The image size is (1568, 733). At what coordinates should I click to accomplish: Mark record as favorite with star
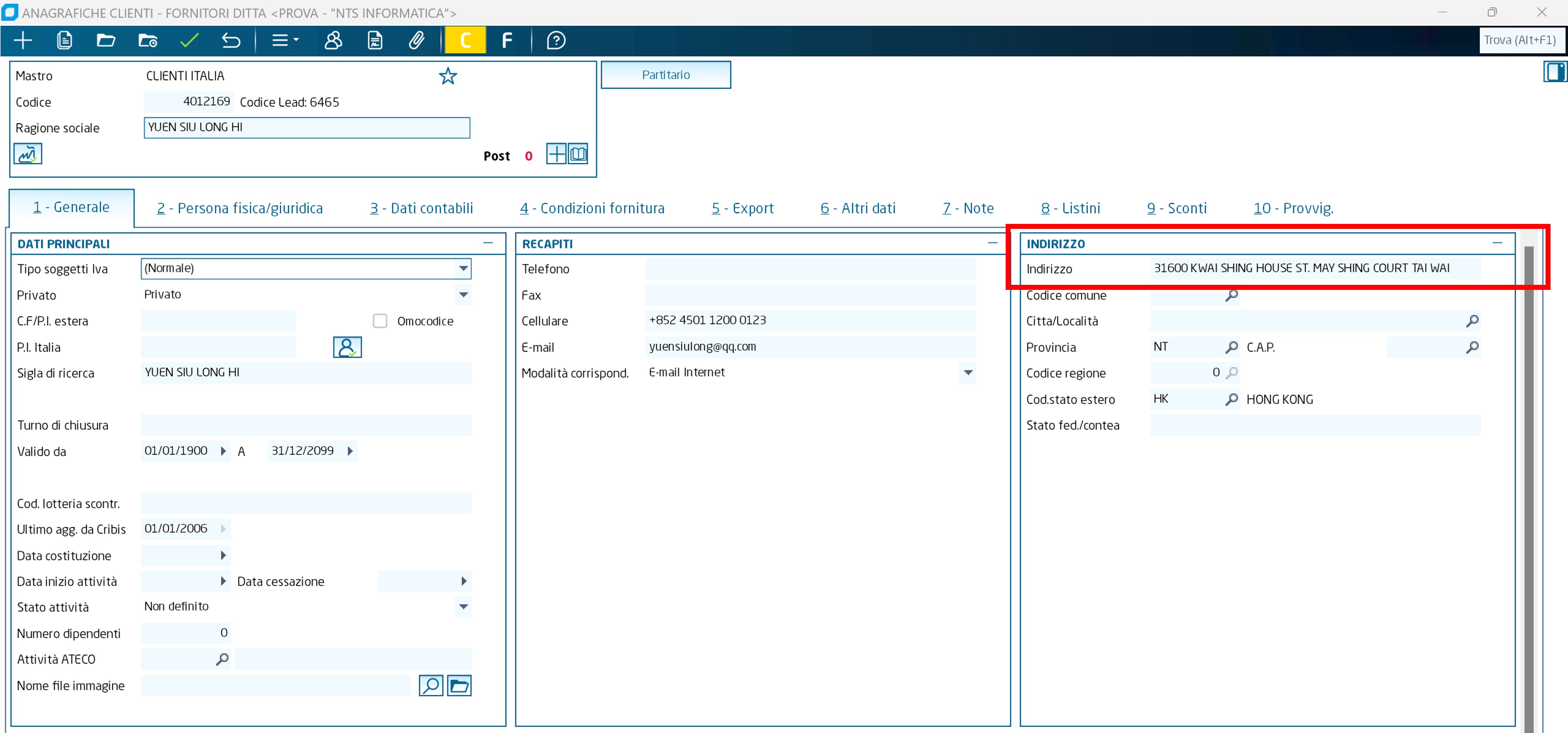(448, 76)
